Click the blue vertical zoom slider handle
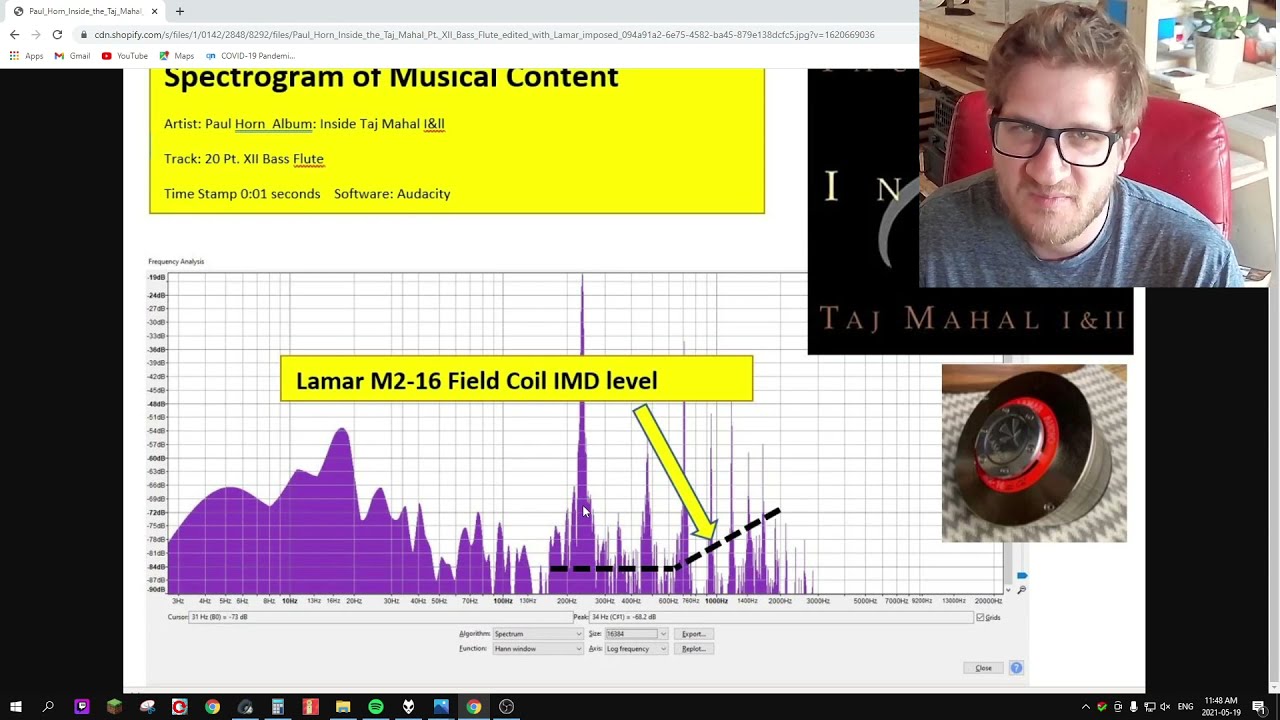The height and width of the screenshot is (720, 1280). (x=1021, y=576)
